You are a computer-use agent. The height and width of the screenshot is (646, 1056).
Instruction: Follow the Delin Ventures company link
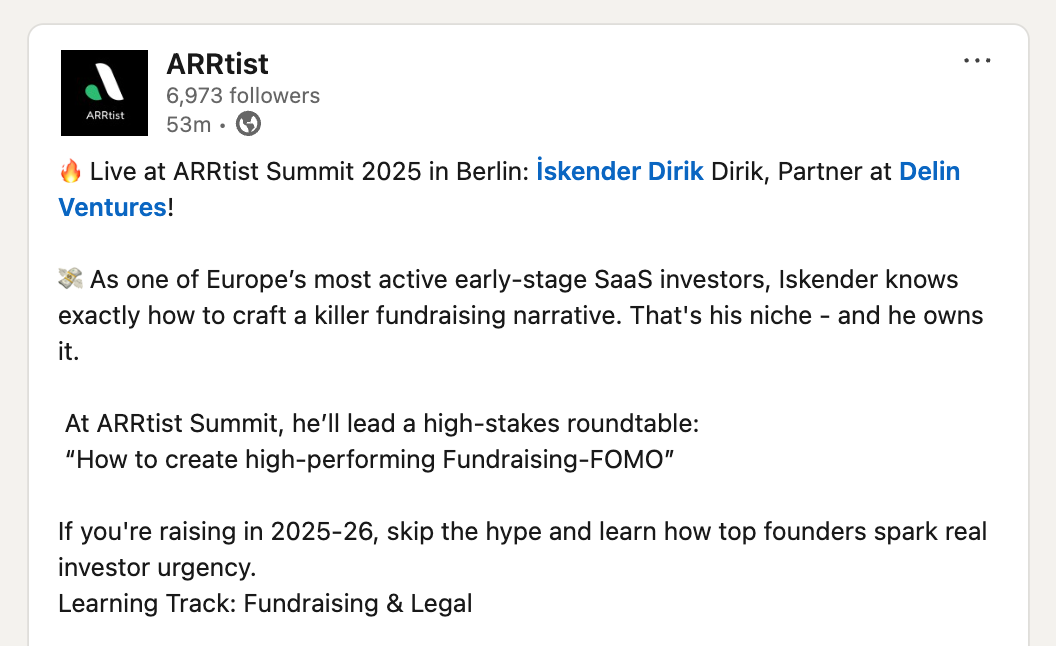[509, 189]
